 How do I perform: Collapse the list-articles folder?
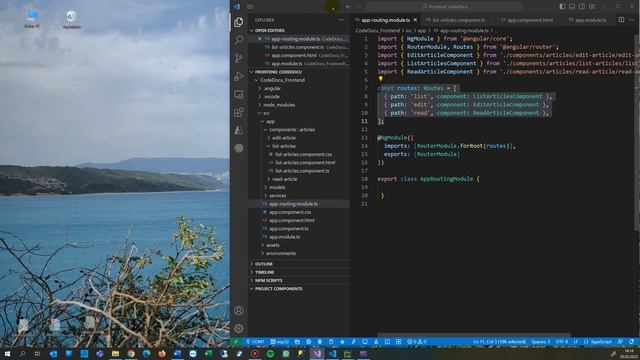pyautogui.click(x=299, y=146)
